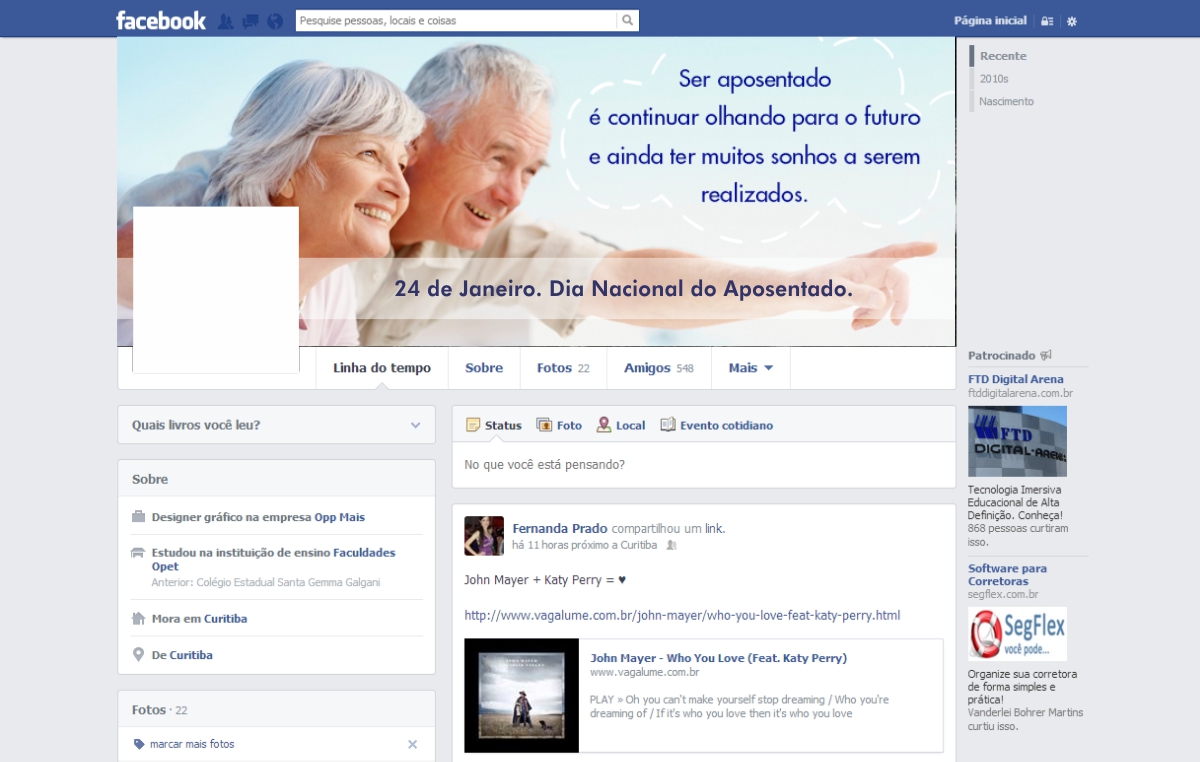Click the location pin icon beside De Curitiba
This screenshot has height=762, width=1200.
(x=139, y=655)
